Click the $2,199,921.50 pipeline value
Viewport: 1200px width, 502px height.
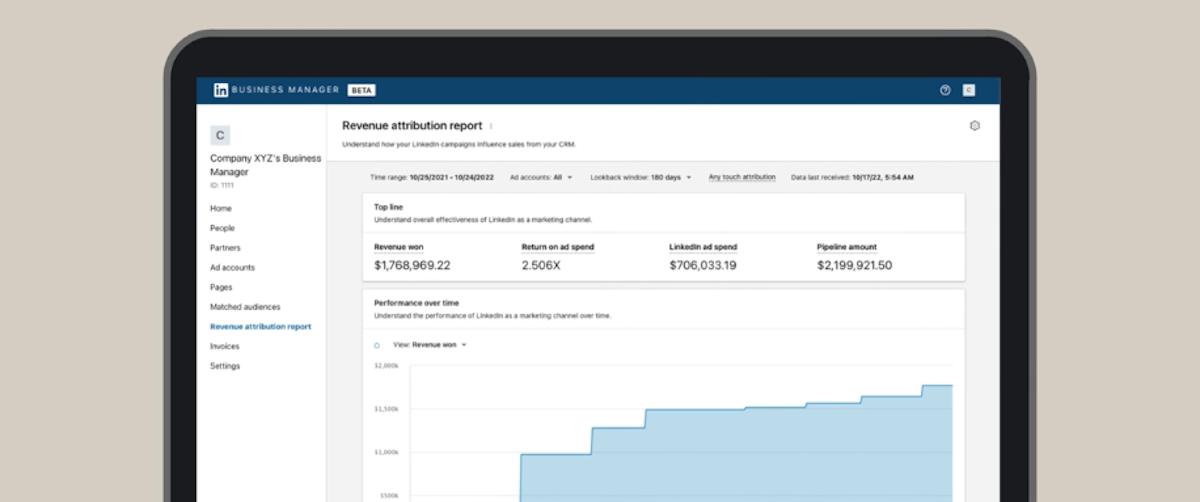(x=854, y=265)
